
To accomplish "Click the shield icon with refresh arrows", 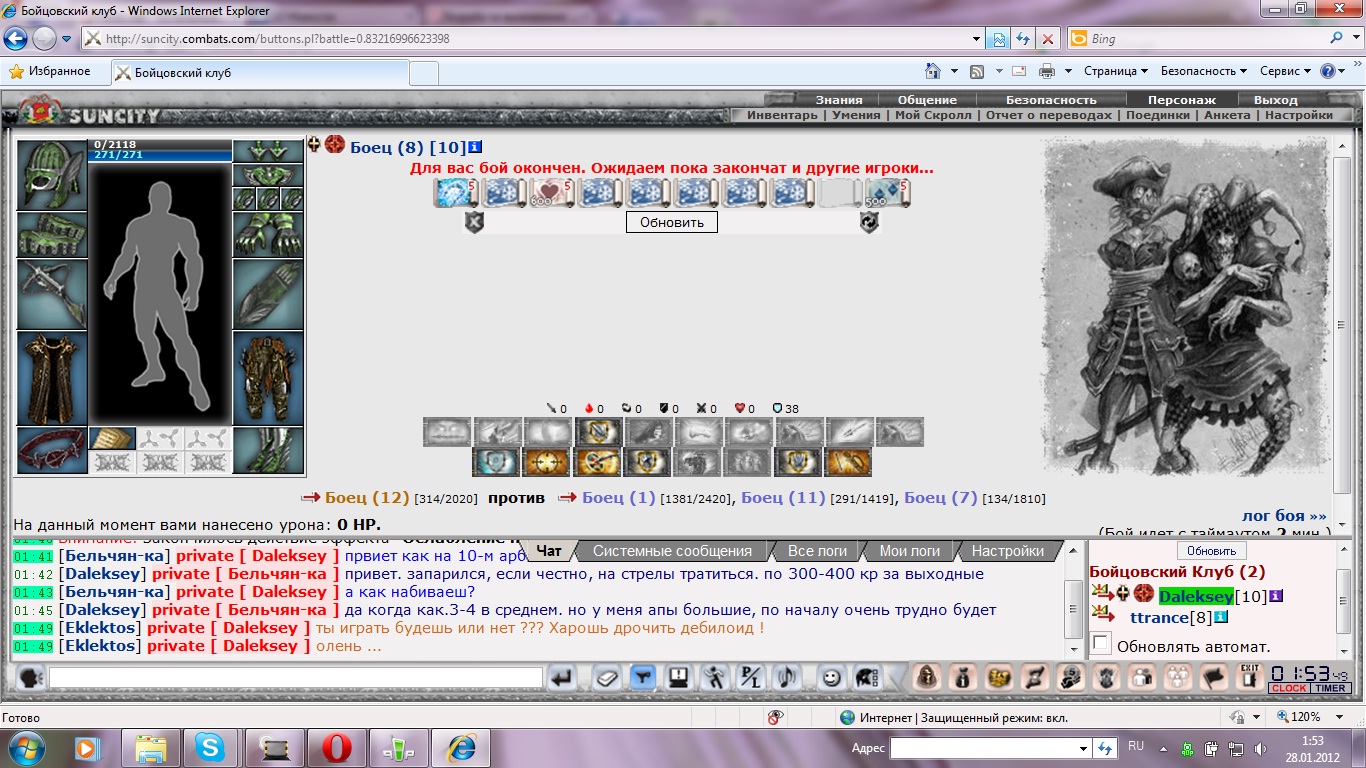I will 869,223.
